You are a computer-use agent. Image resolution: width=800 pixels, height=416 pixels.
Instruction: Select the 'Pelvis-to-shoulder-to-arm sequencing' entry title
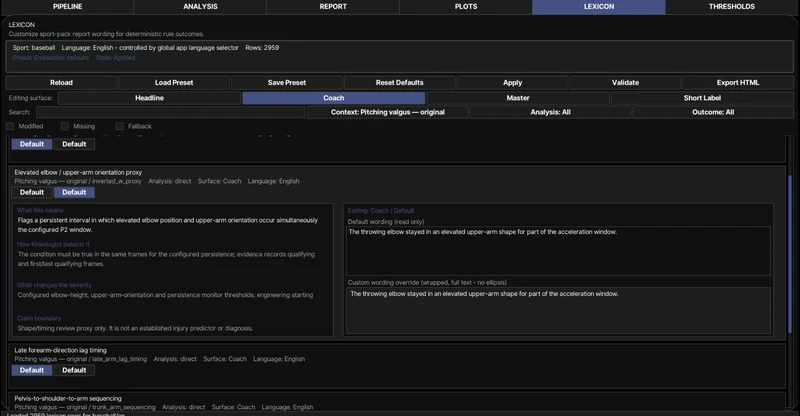(68, 398)
